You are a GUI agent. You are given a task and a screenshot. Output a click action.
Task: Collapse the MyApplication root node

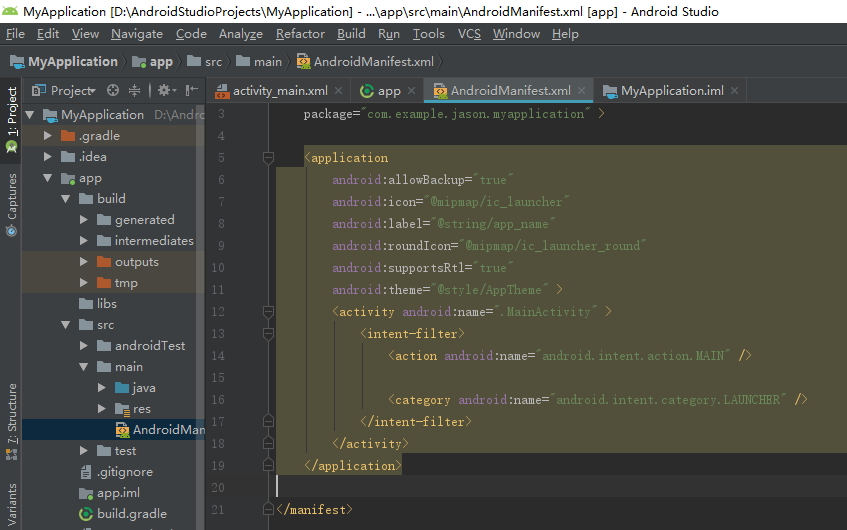coord(30,115)
